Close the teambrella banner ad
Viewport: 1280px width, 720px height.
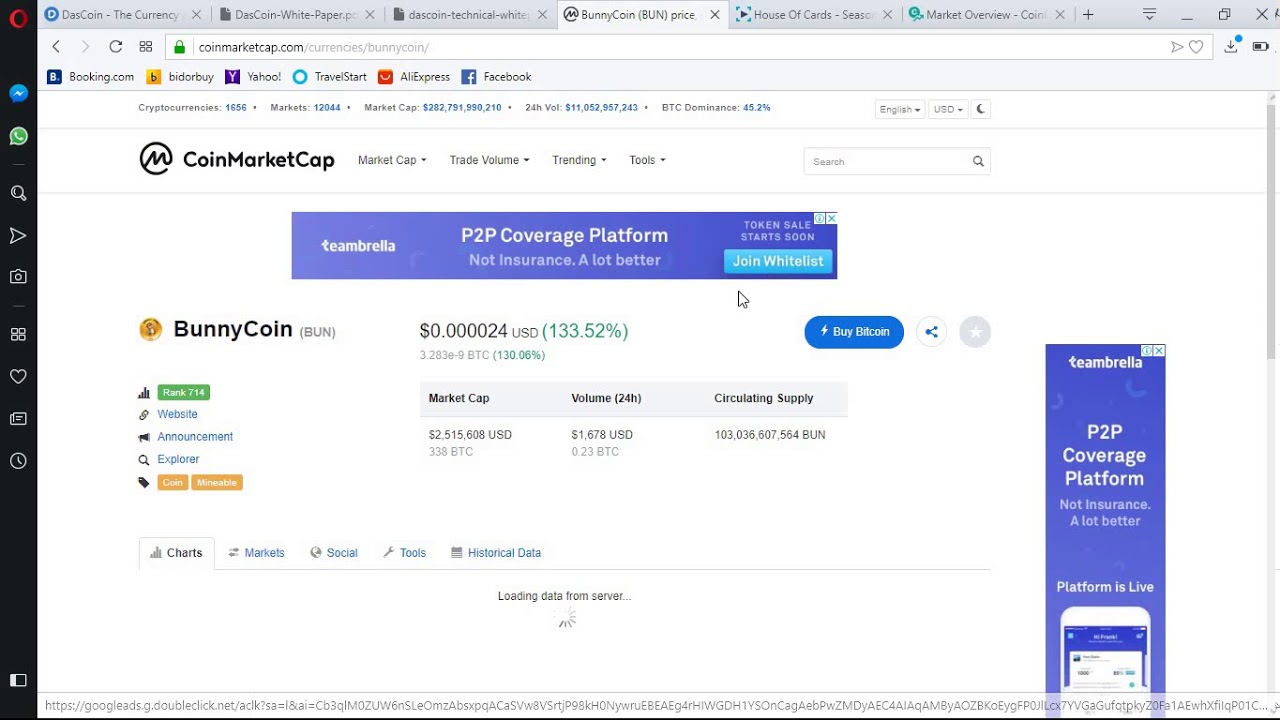tap(831, 218)
